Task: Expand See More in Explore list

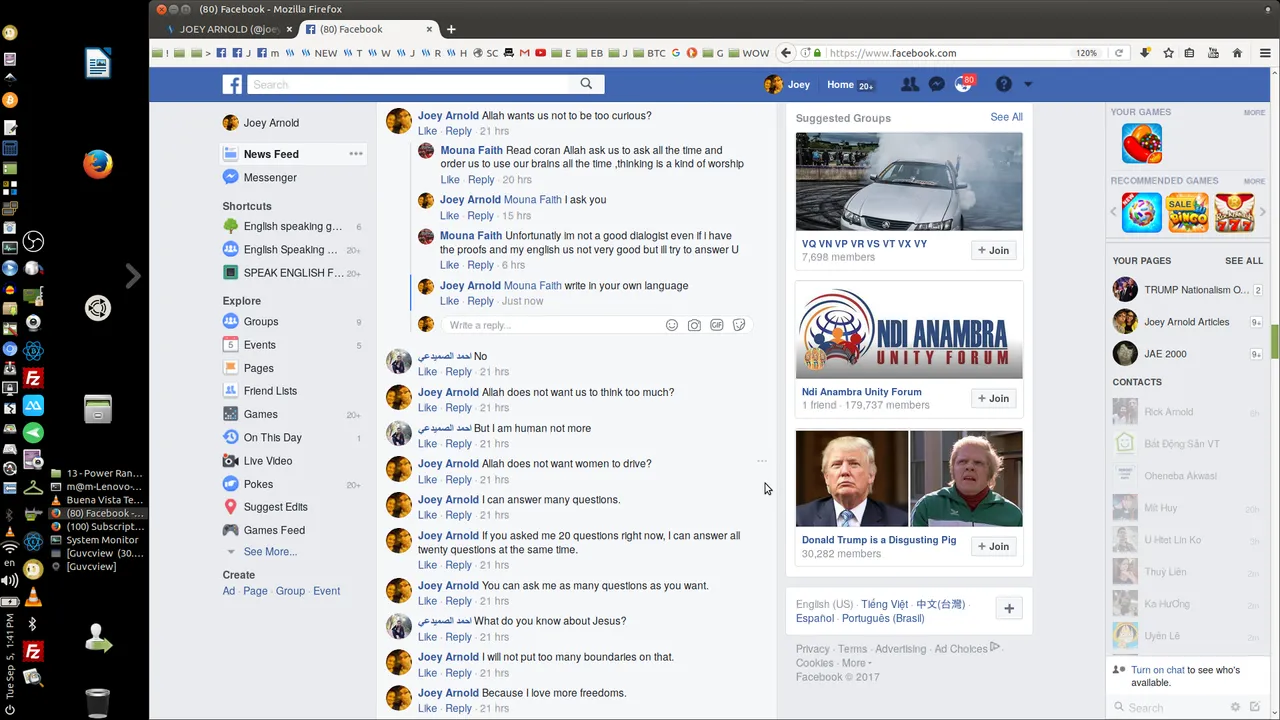Action: coord(270,552)
